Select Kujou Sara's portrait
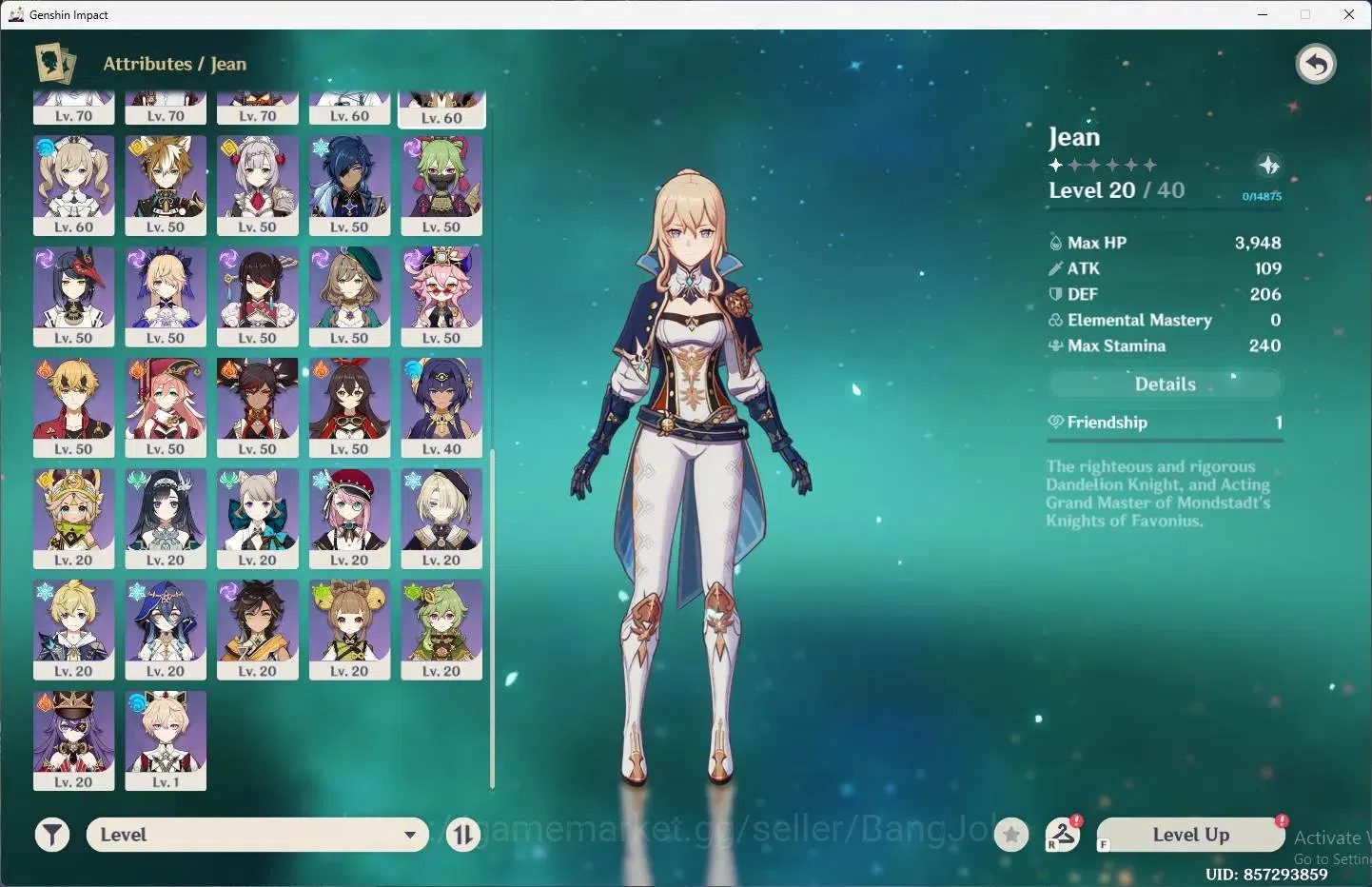 pos(73,297)
